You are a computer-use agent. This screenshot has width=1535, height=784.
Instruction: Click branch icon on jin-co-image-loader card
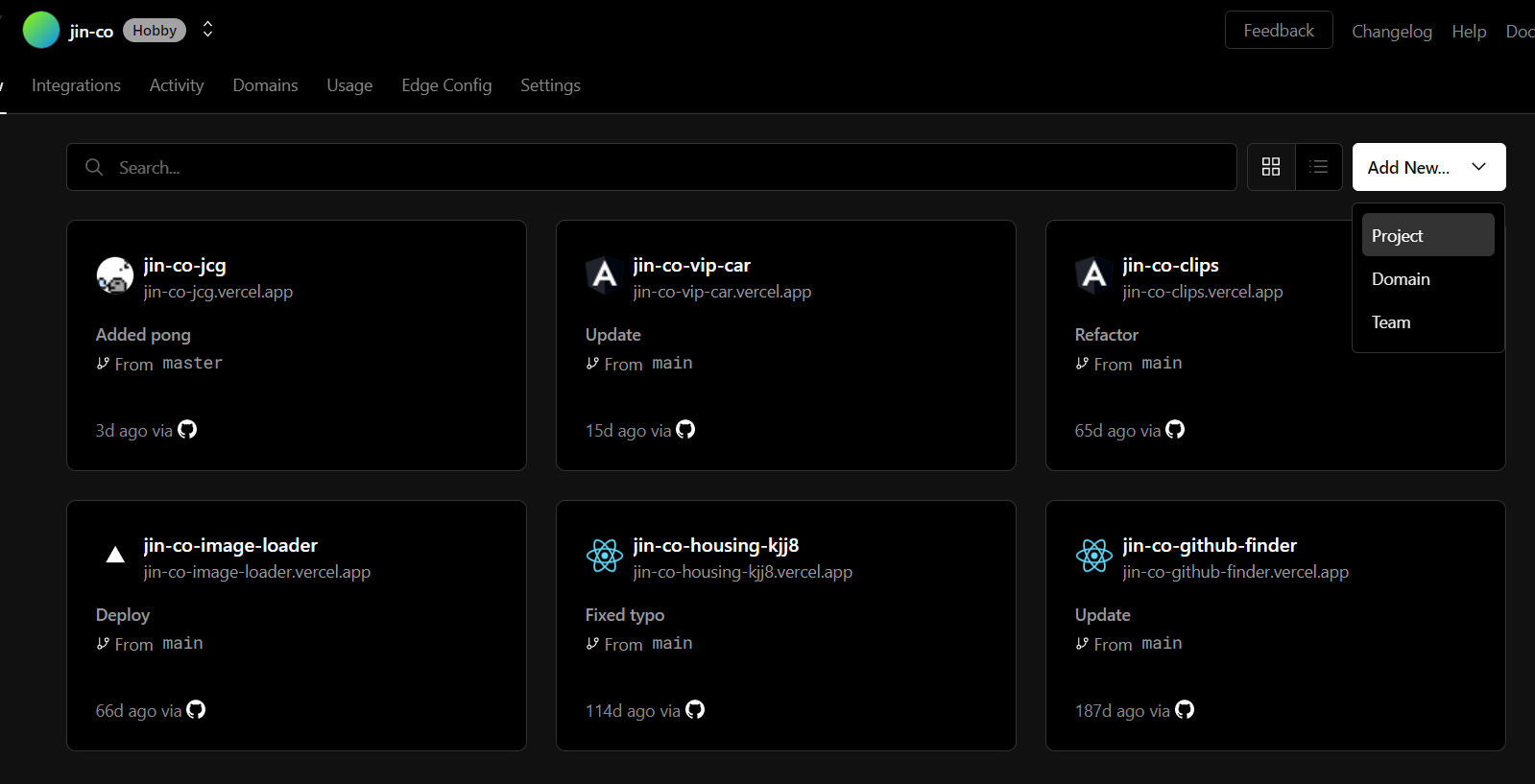point(103,644)
